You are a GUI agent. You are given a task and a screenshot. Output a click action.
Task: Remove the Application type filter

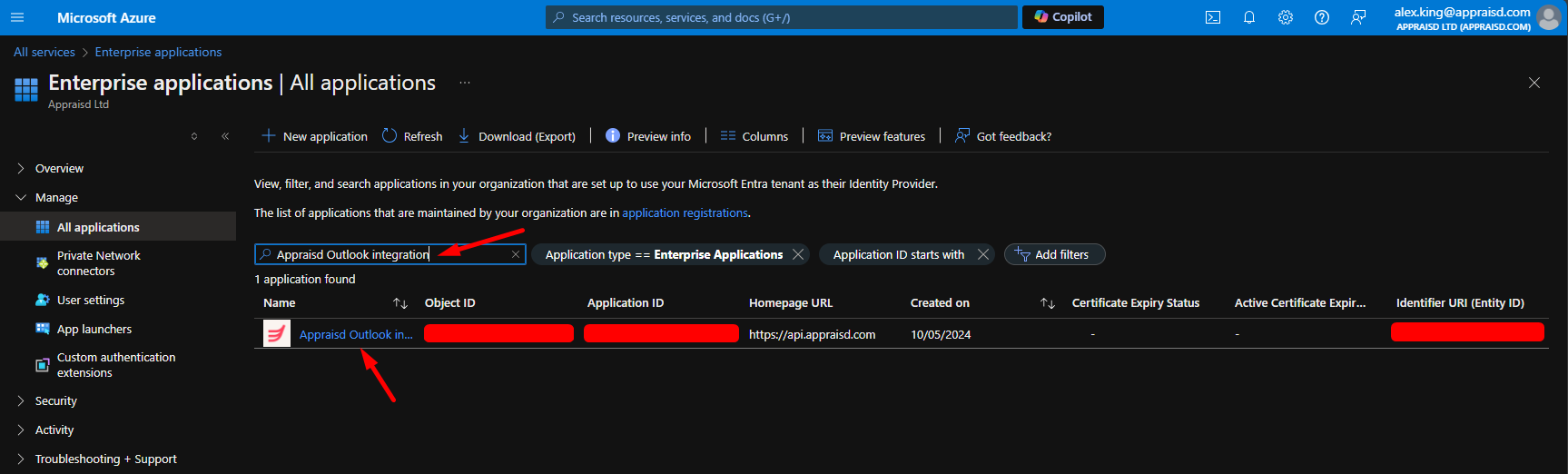798,254
